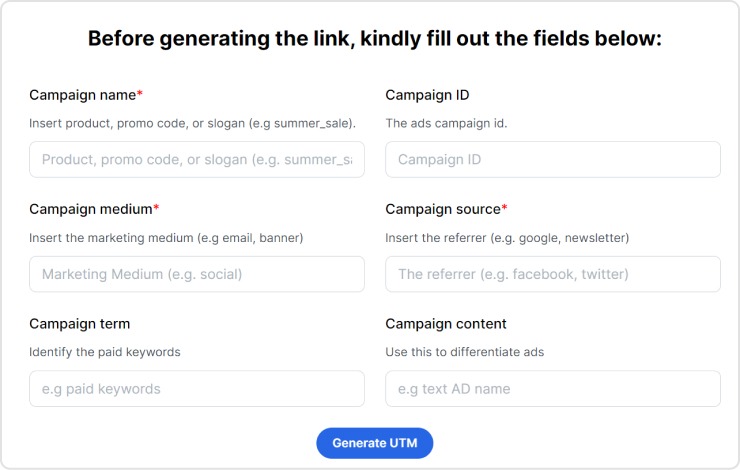Click the paid keywords input field
The height and width of the screenshot is (470, 740).
(x=197, y=389)
